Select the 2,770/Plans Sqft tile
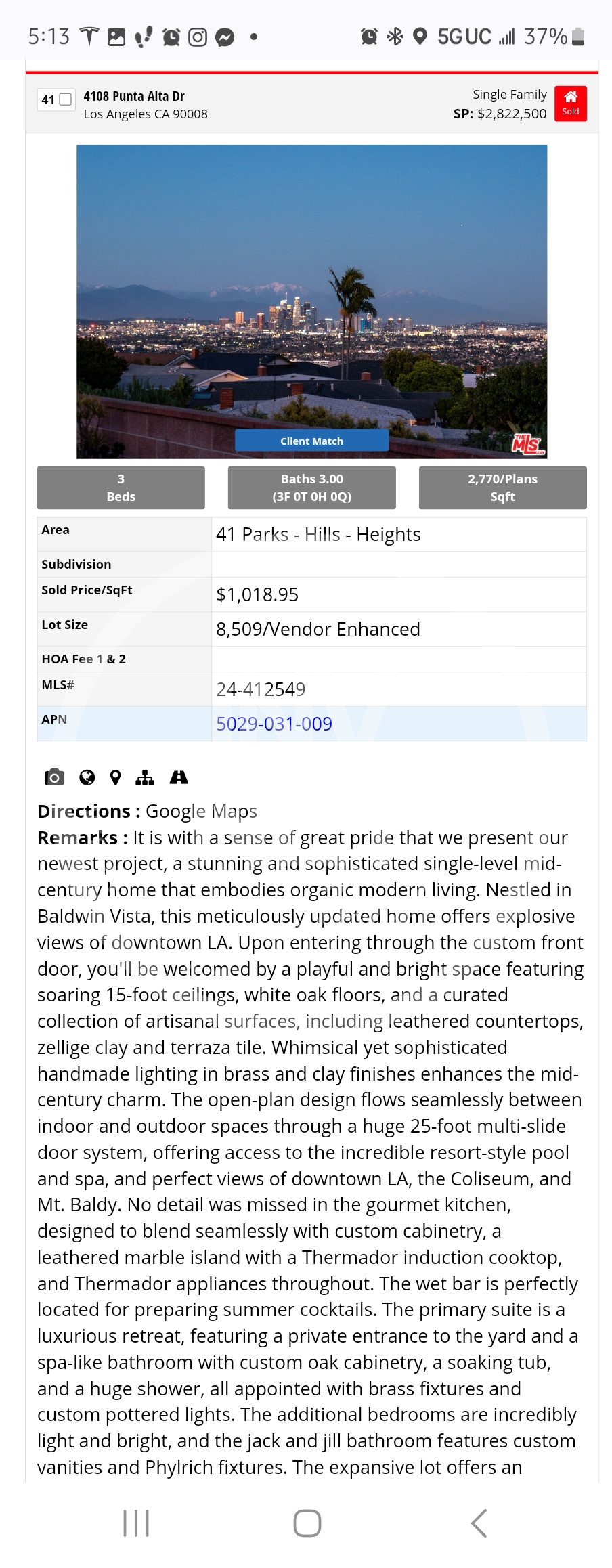The width and height of the screenshot is (612, 1568). pos(503,487)
